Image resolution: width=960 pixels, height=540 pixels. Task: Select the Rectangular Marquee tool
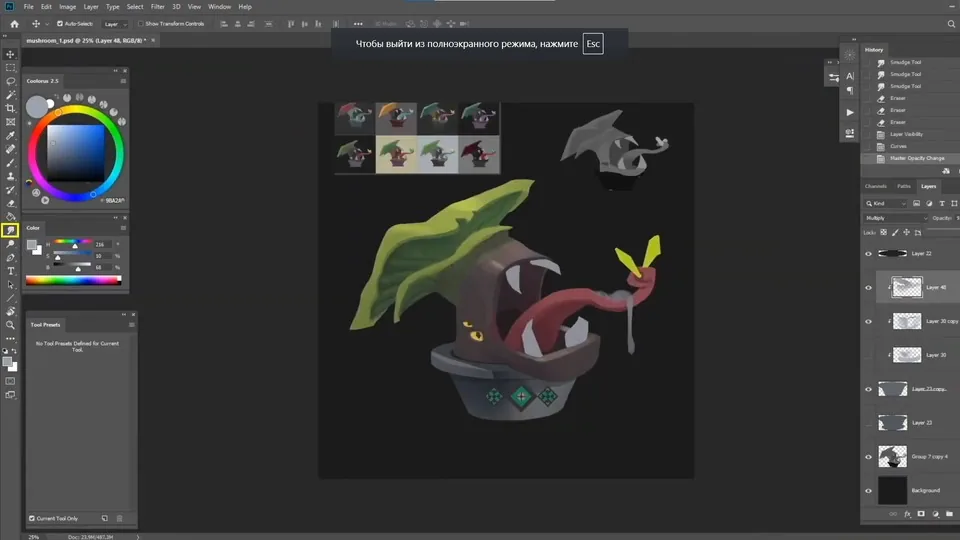click(10, 68)
